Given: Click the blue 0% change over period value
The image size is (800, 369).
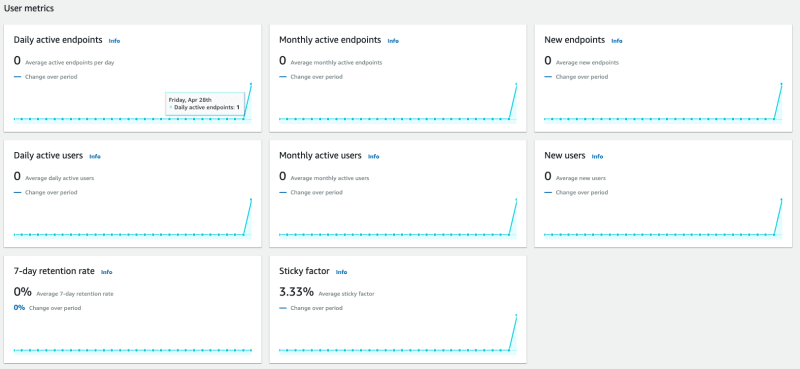Looking at the screenshot, I should click(x=19, y=308).
